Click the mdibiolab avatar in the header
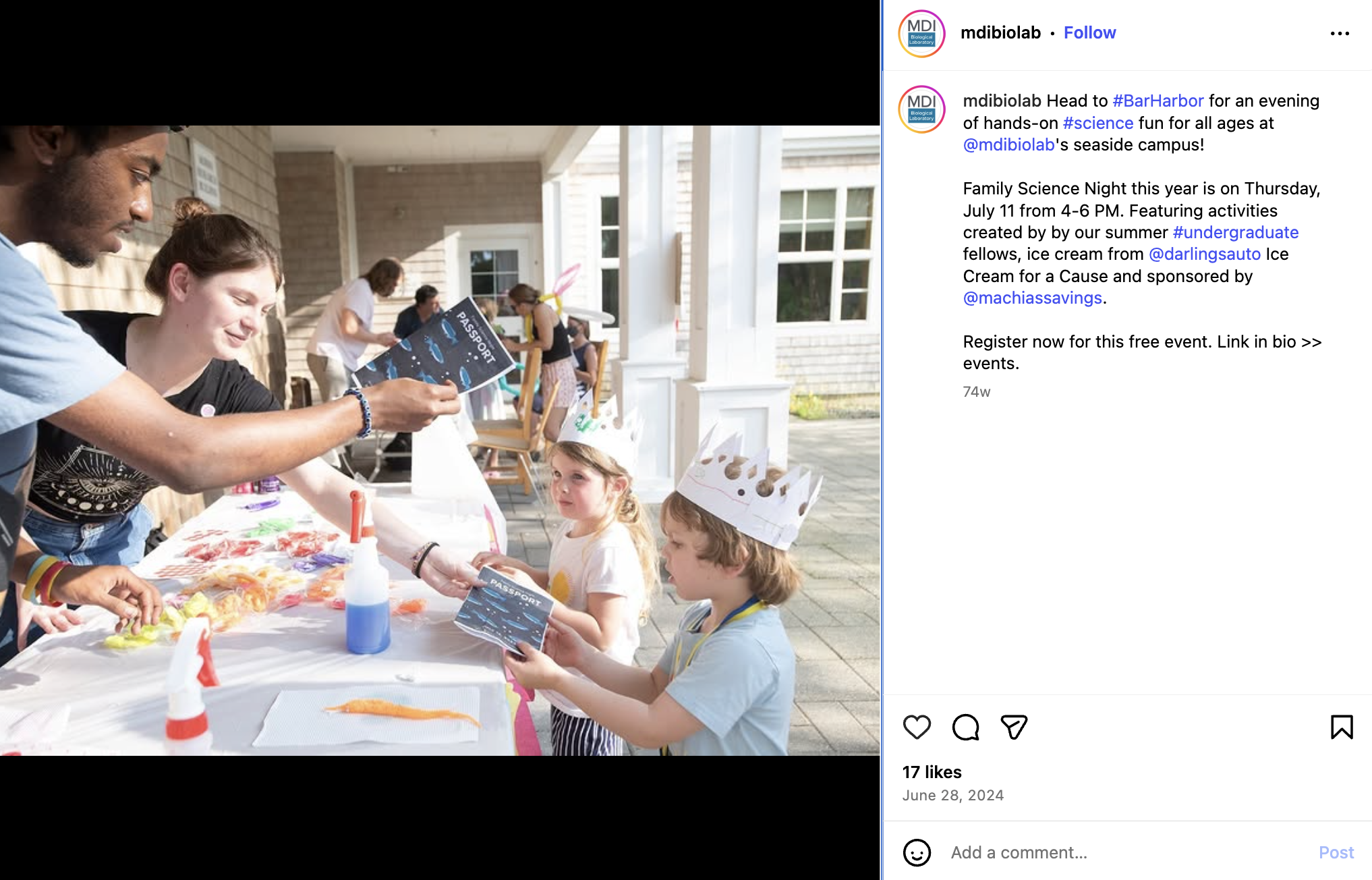This screenshot has width=1372, height=880. point(921,33)
